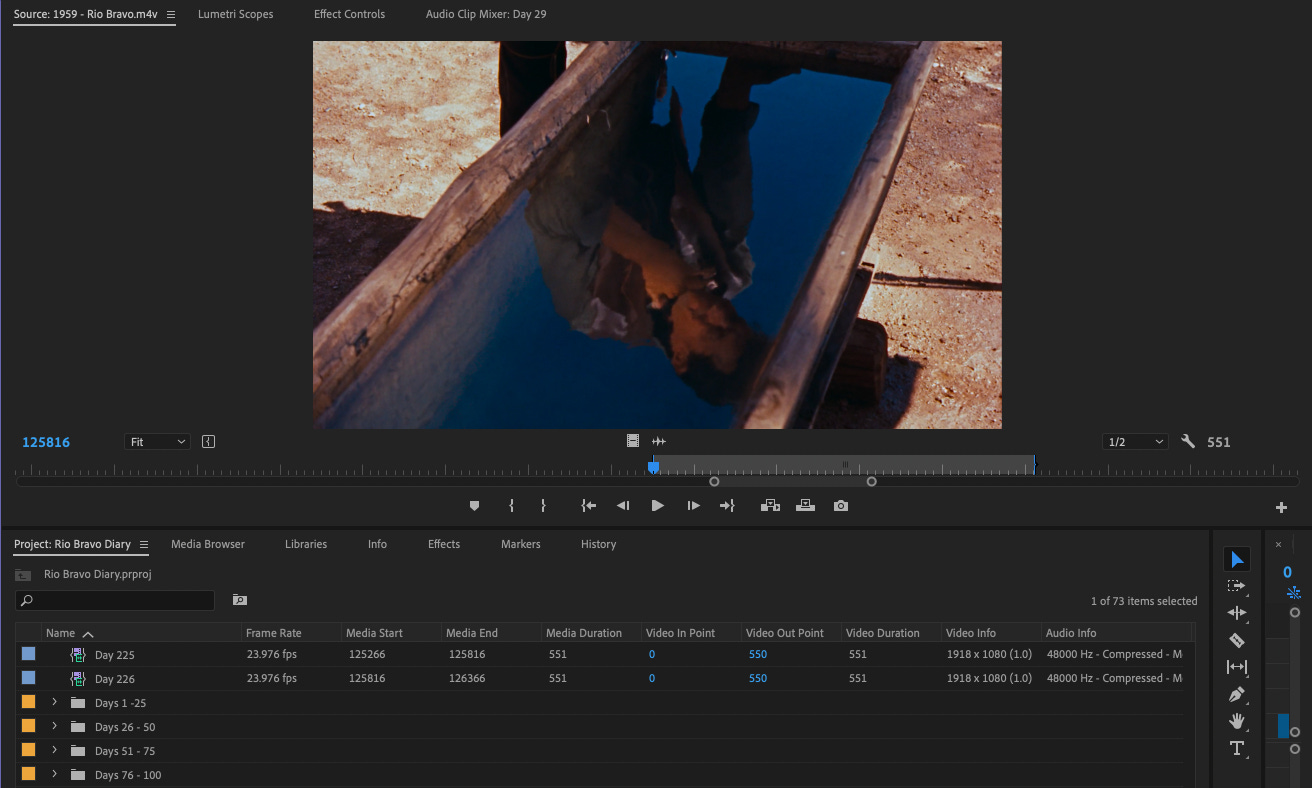Open the Libraries tab
Screen dimensions: 1312x788
(x=306, y=544)
